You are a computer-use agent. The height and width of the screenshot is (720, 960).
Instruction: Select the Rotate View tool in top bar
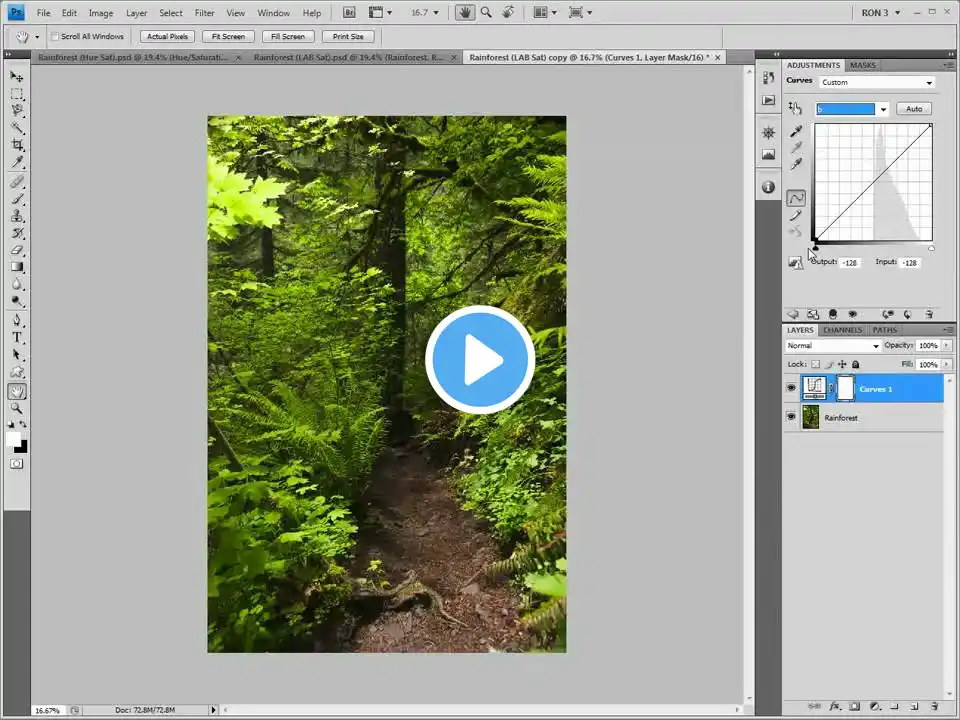pos(508,13)
